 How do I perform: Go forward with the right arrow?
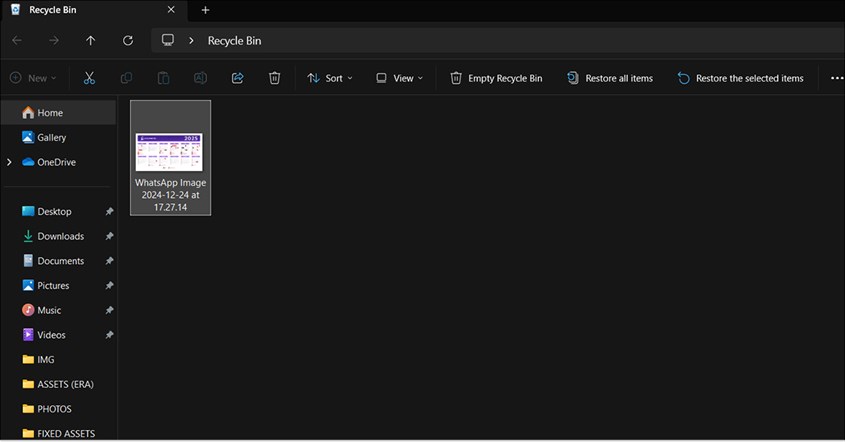54,40
